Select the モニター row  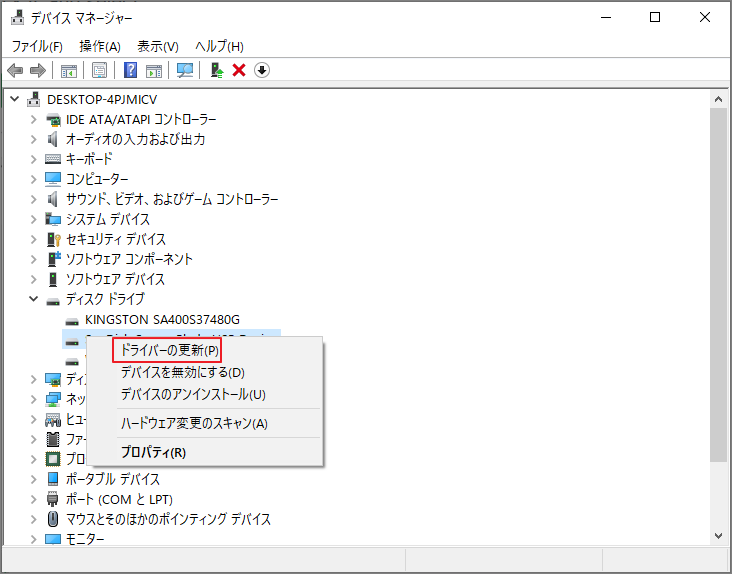[85, 539]
